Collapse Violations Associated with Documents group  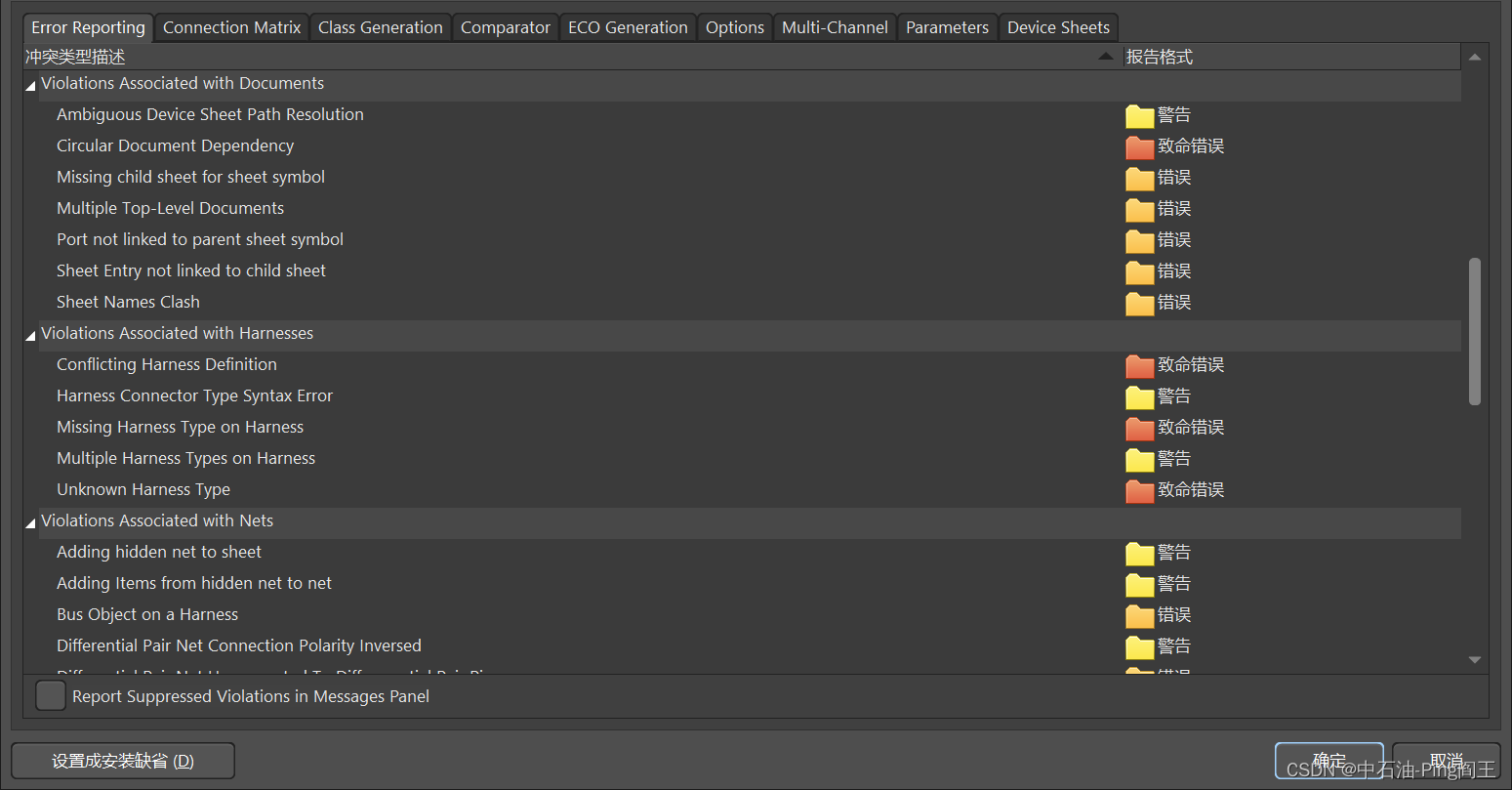30,86
